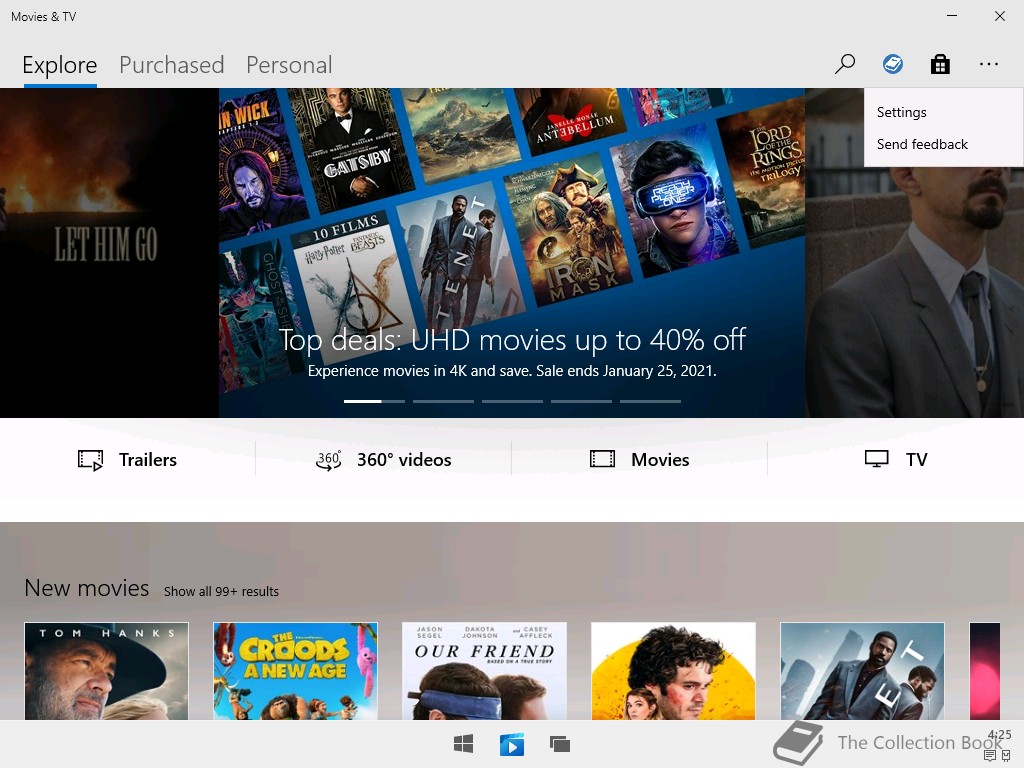Click the clock showing 4:25
Image resolution: width=1024 pixels, height=768 pixels.
[x=1000, y=735]
